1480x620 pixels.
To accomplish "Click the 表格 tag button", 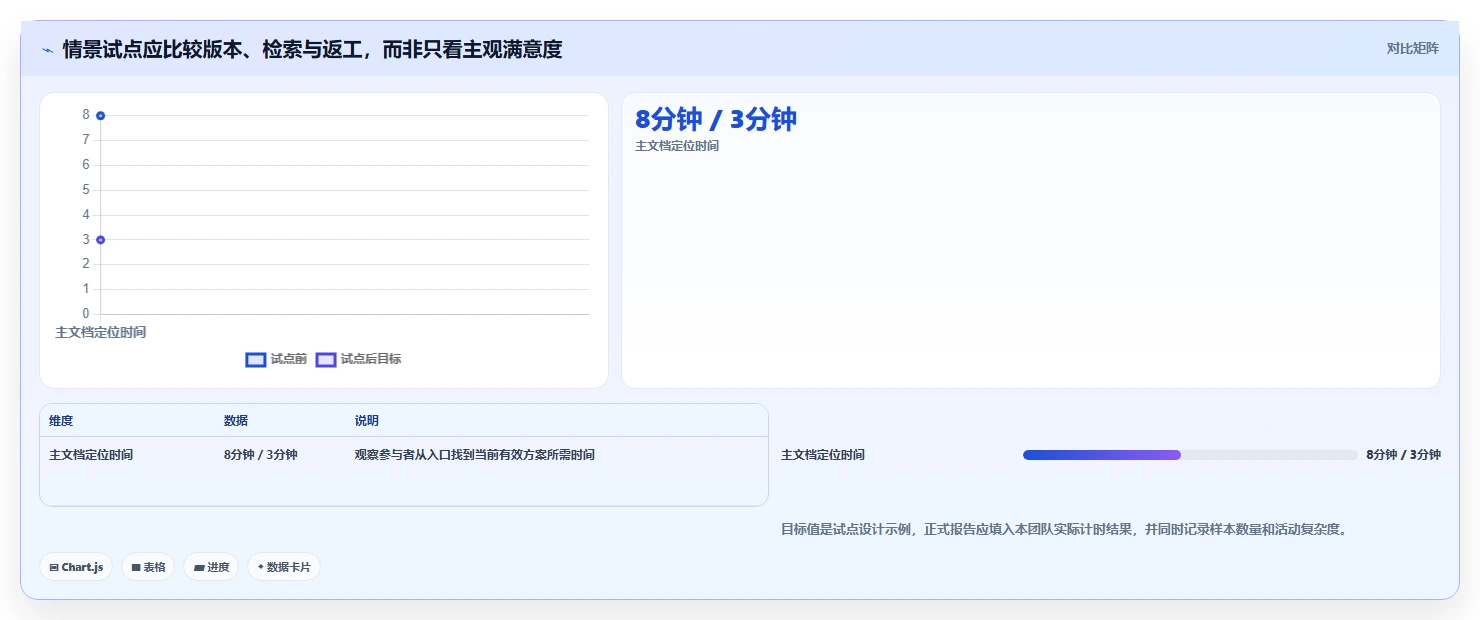I will [148, 567].
